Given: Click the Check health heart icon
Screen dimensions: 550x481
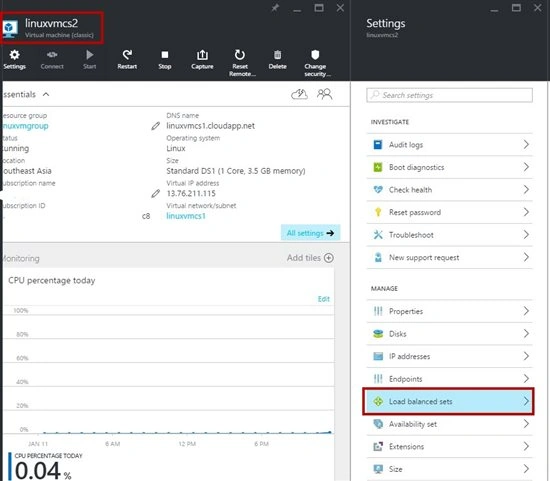Looking at the screenshot, I should pos(378,190).
